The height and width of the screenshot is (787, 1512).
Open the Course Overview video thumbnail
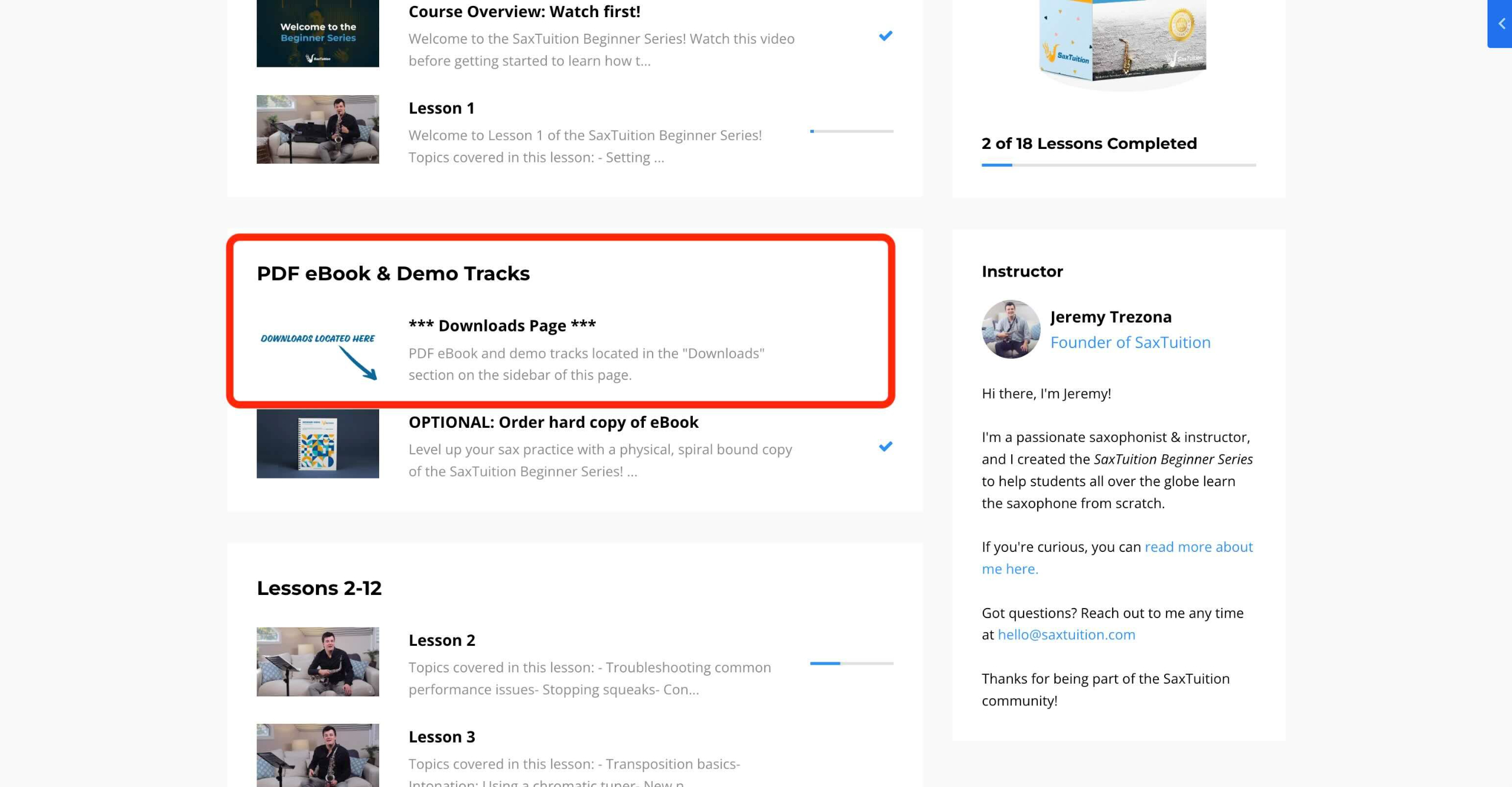(x=318, y=33)
